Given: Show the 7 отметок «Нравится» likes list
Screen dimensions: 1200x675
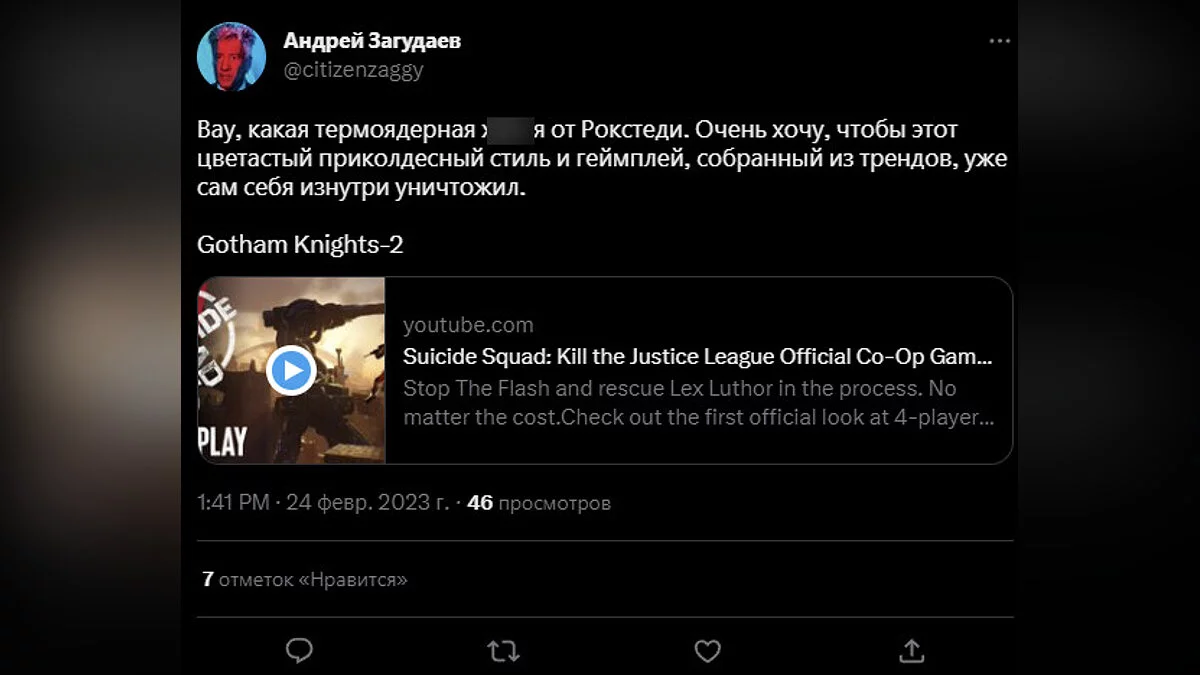Looking at the screenshot, I should click(x=305, y=579).
